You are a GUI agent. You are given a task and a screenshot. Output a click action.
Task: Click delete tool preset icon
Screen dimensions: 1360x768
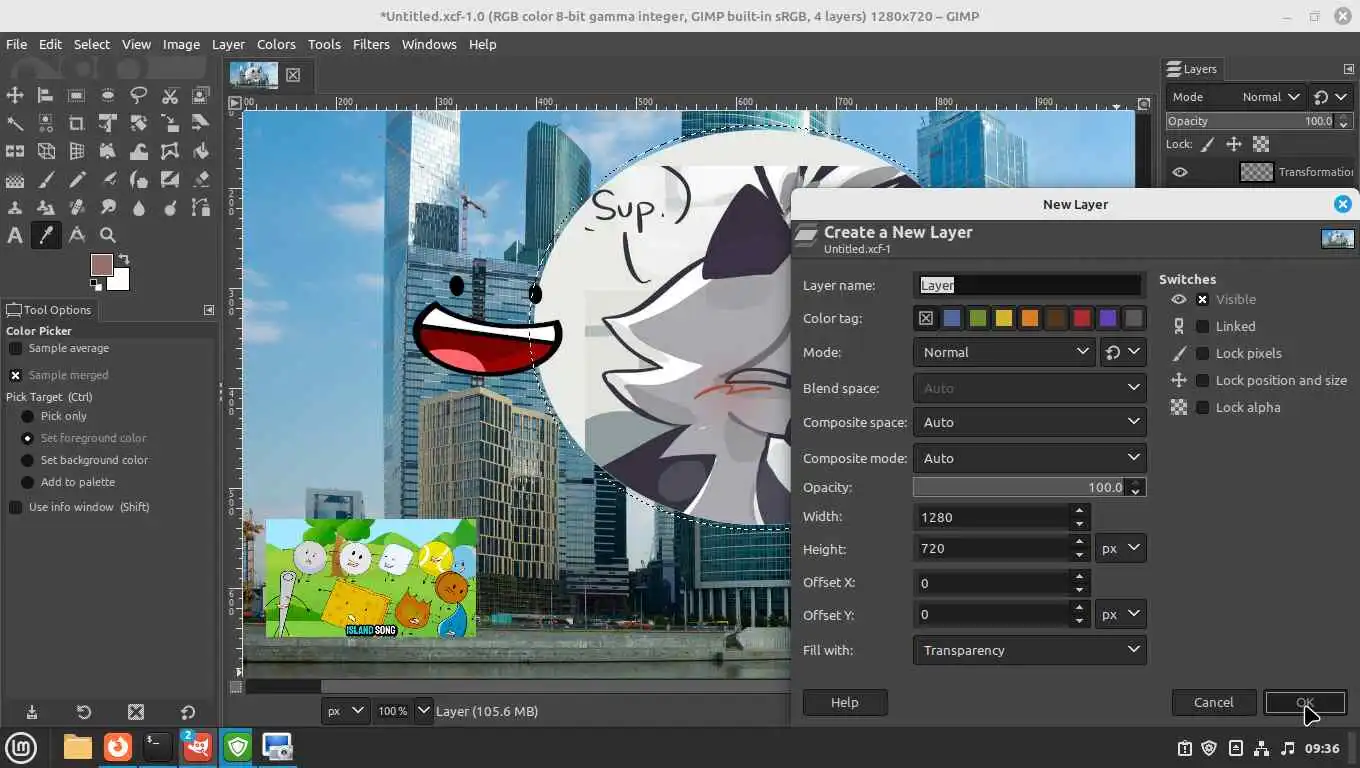coord(136,712)
